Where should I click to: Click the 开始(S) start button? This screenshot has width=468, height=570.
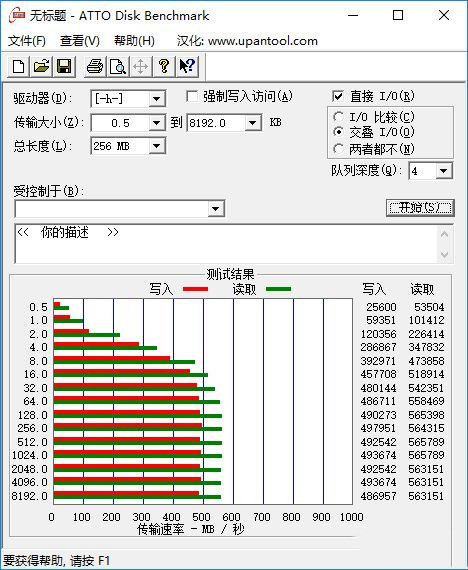click(x=420, y=208)
